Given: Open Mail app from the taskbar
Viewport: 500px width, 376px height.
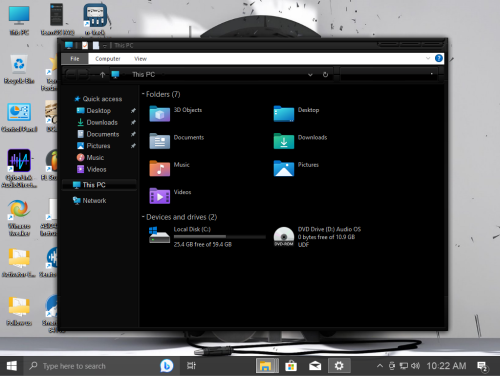Looking at the screenshot, I should (x=315, y=366).
